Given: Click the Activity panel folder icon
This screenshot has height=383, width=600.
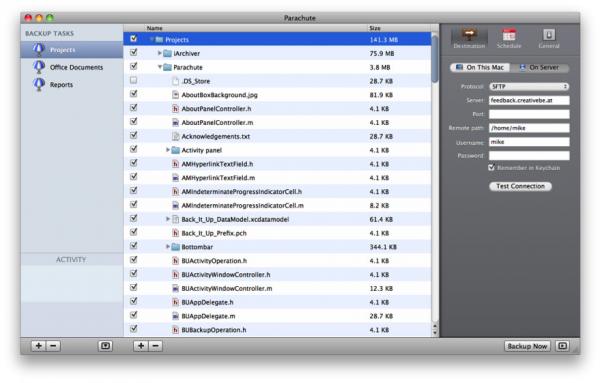Looking at the screenshot, I should tap(176, 150).
